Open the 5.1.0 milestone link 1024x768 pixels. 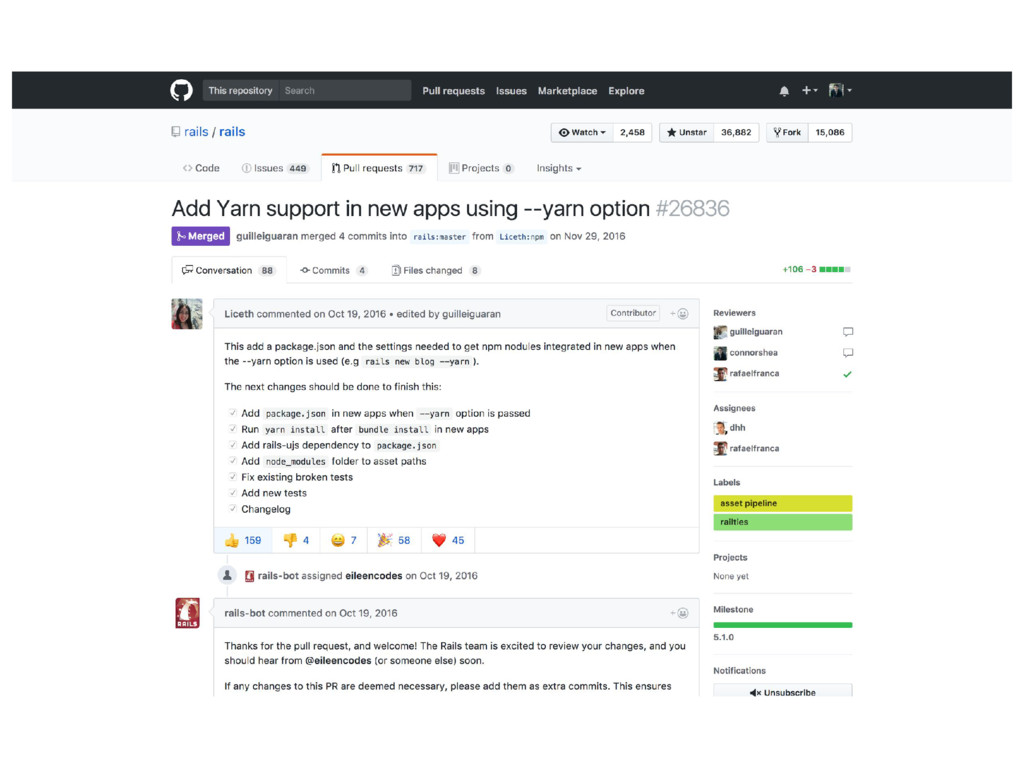[x=724, y=637]
